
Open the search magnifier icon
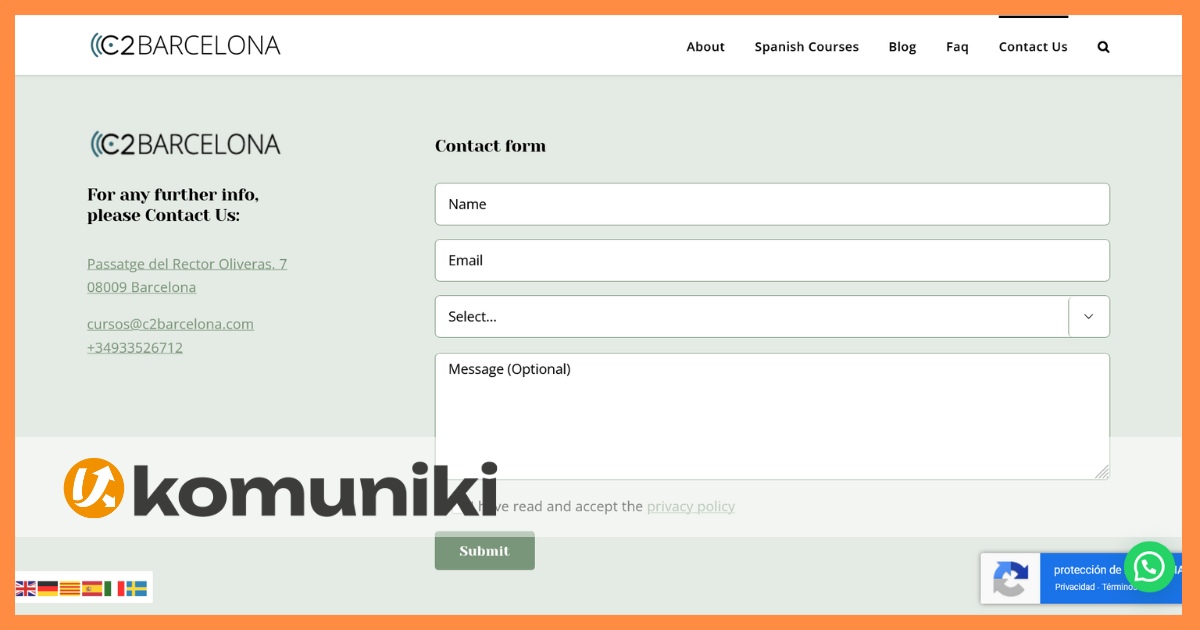(x=1102, y=46)
